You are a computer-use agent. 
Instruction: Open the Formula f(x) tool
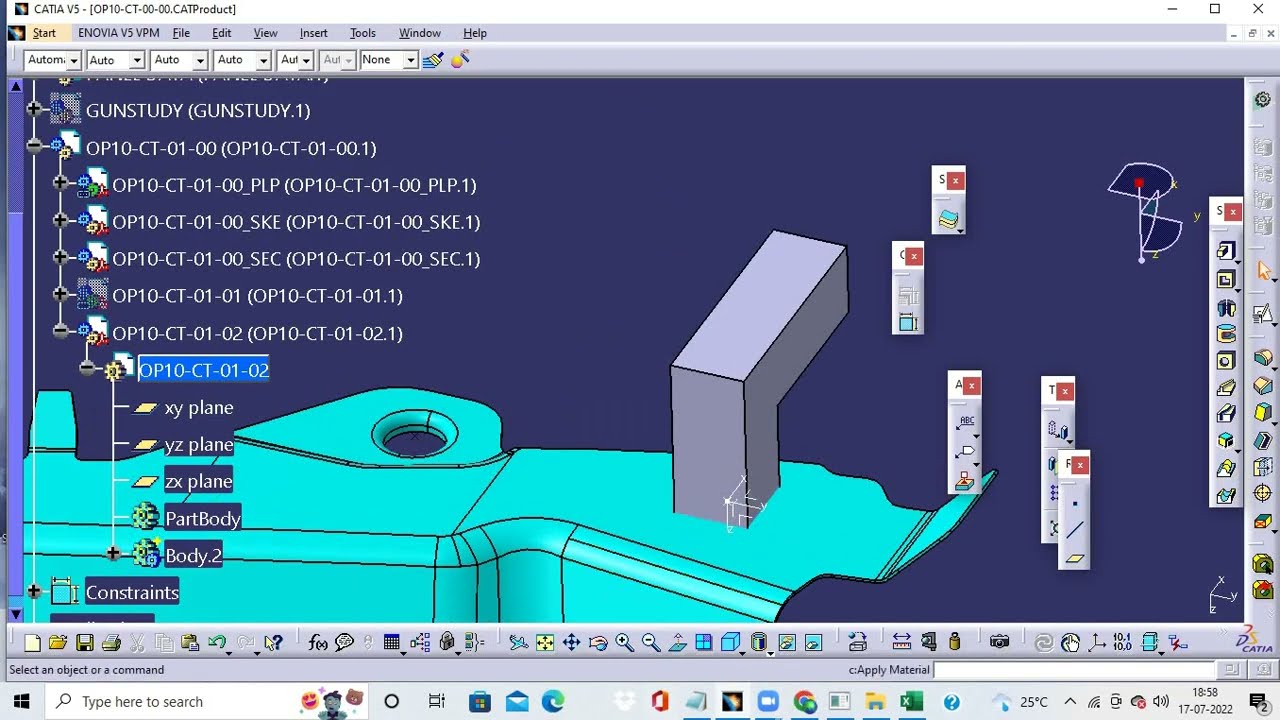coord(318,643)
